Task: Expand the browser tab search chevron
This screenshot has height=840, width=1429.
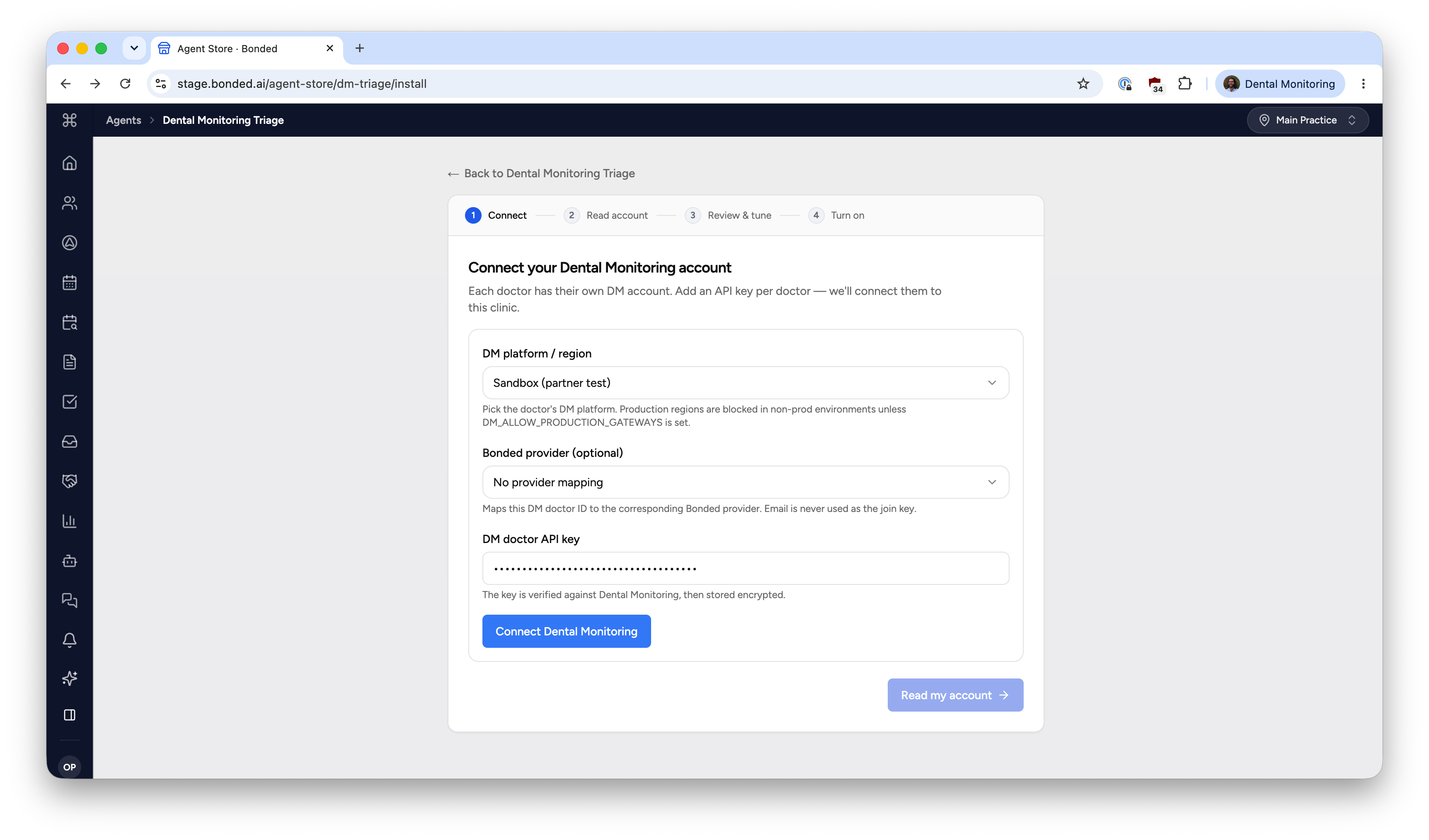Action: [x=134, y=48]
